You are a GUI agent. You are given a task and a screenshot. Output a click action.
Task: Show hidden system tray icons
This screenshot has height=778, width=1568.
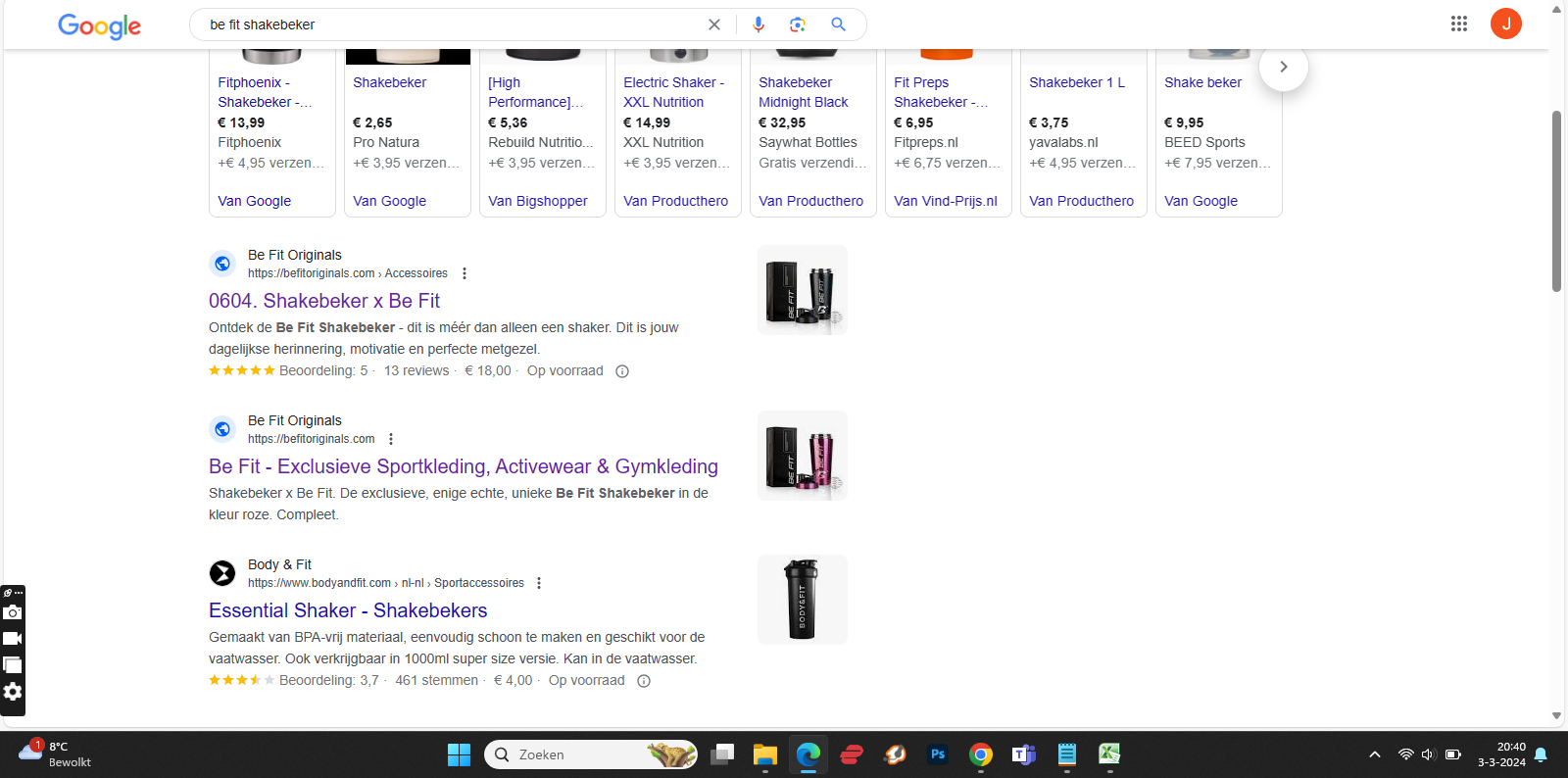click(1375, 754)
